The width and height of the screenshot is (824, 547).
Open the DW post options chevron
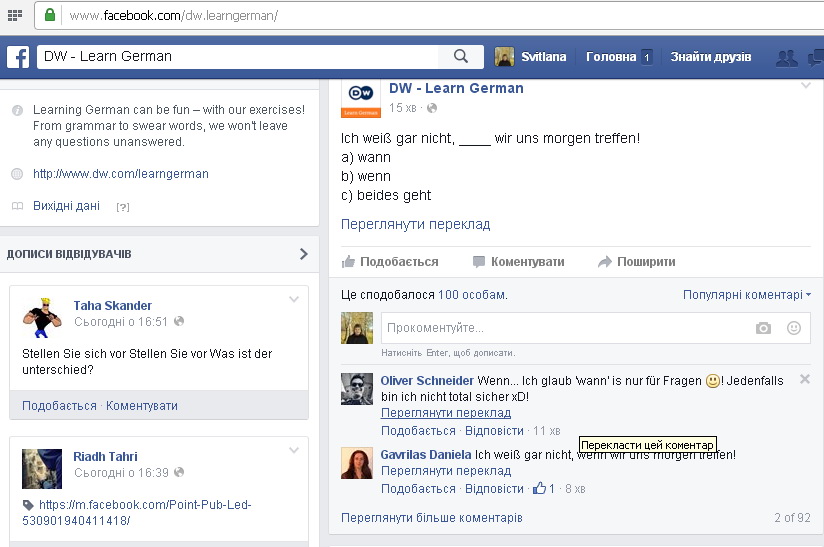click(x=806, y=85)
